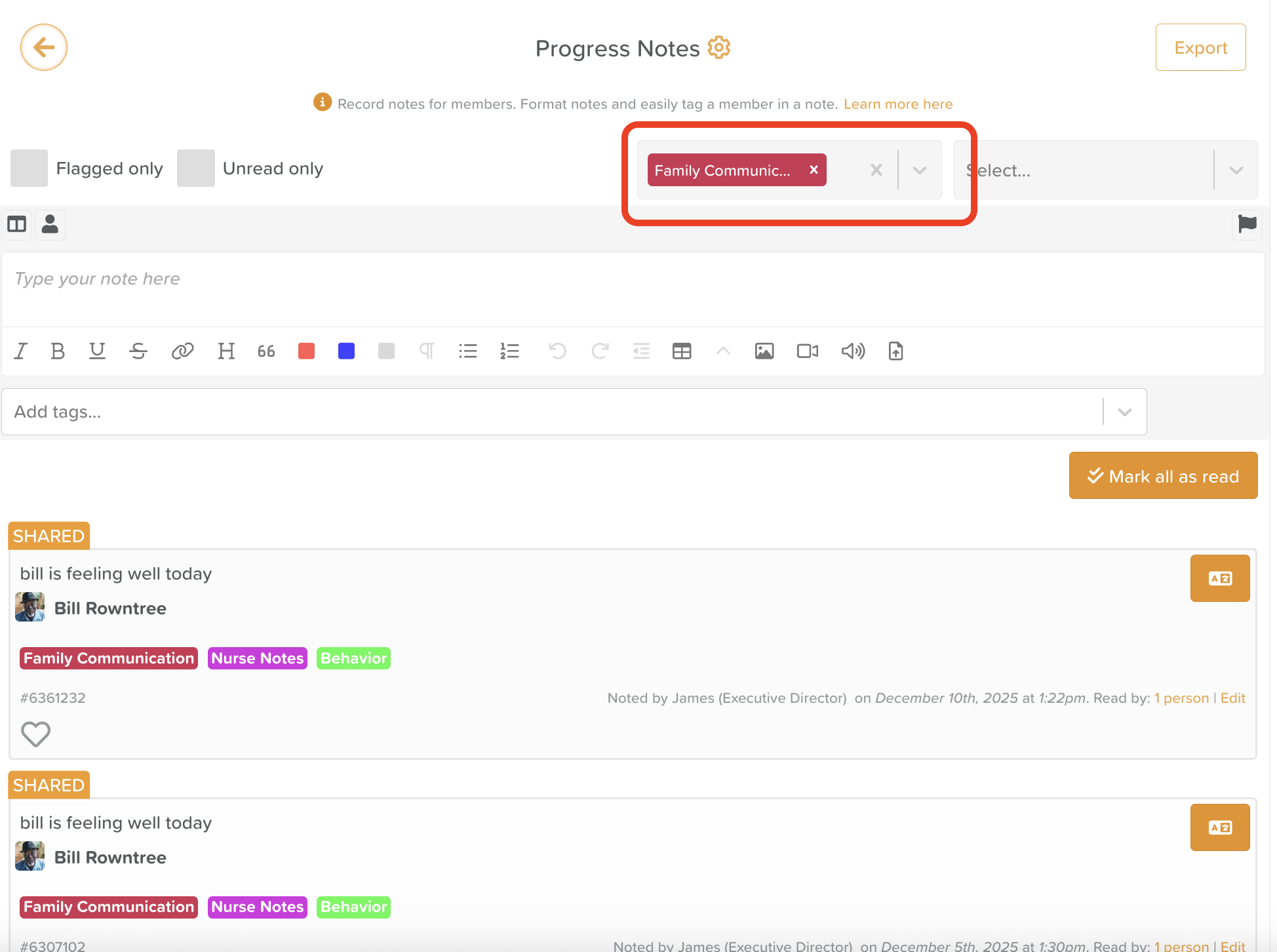Image resolution: width=1277 pixels, height=952 pixels.
Task: Open the Learn more here link
Action: pyautogui.click(x=897, y=104)
